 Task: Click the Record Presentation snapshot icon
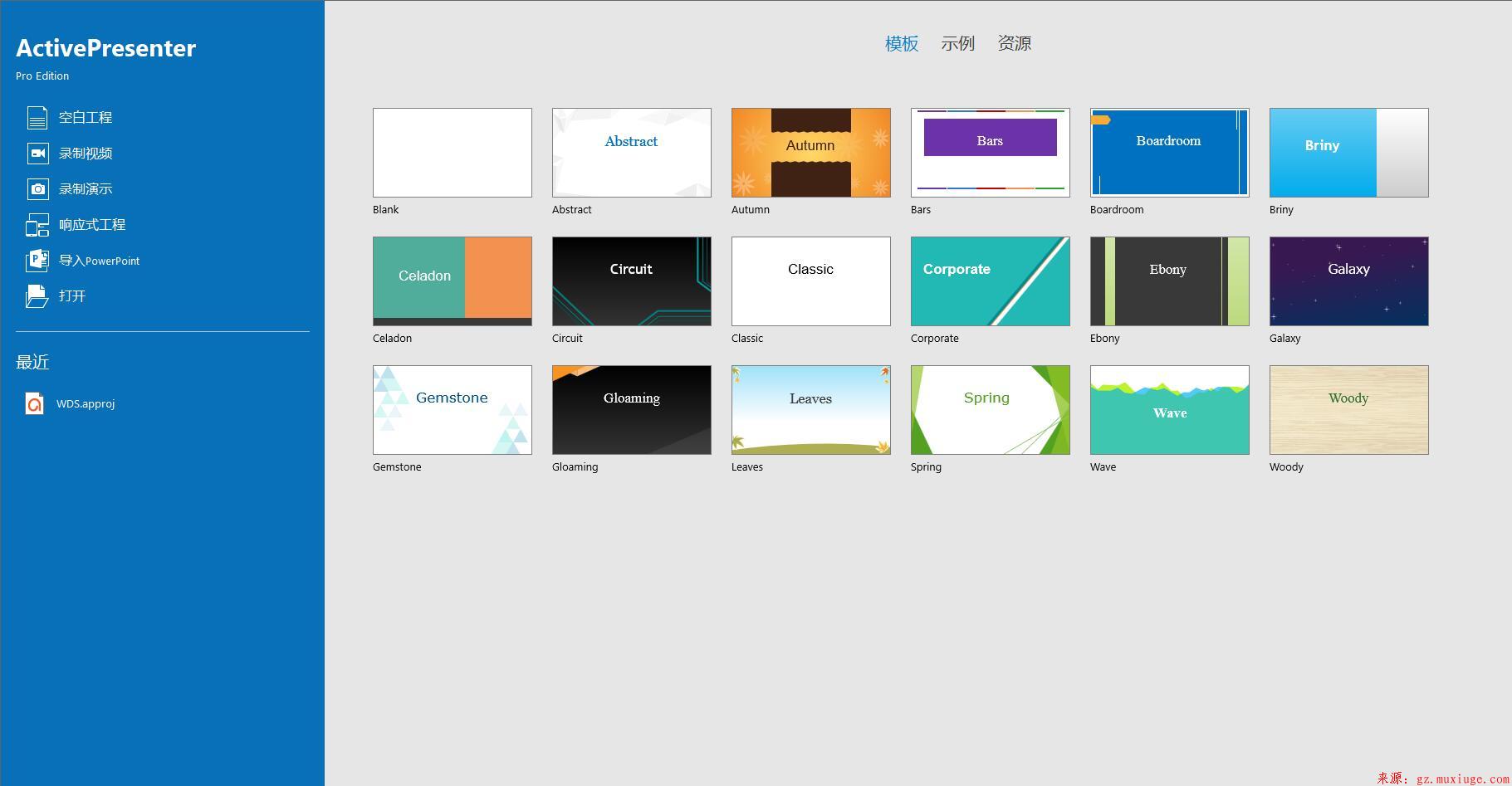37,189
